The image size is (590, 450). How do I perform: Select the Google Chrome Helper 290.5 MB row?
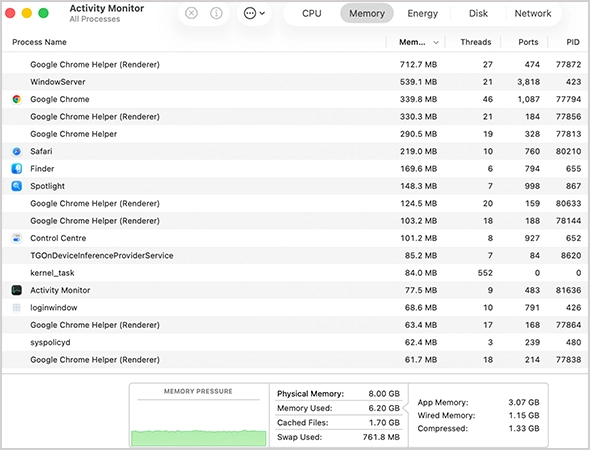point(295,134)
